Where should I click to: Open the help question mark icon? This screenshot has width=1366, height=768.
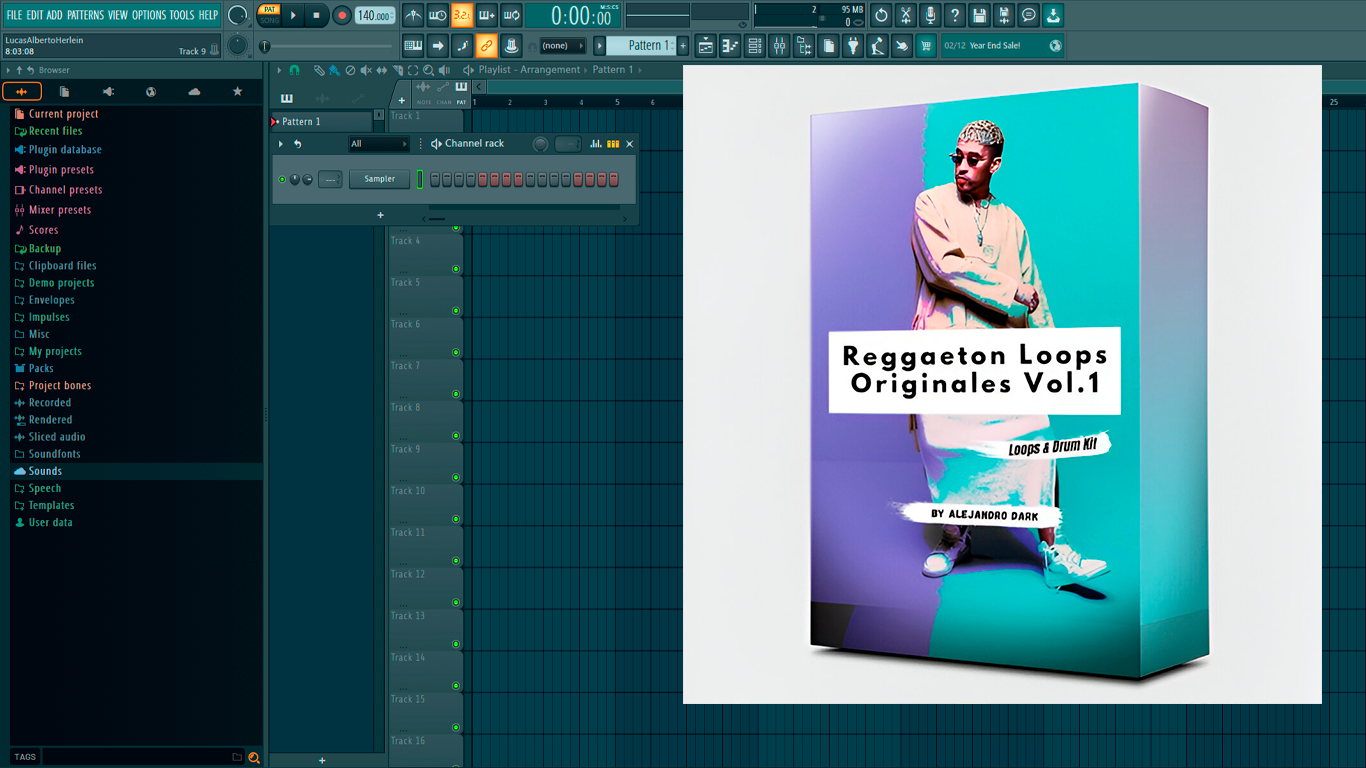click(955, 15)
